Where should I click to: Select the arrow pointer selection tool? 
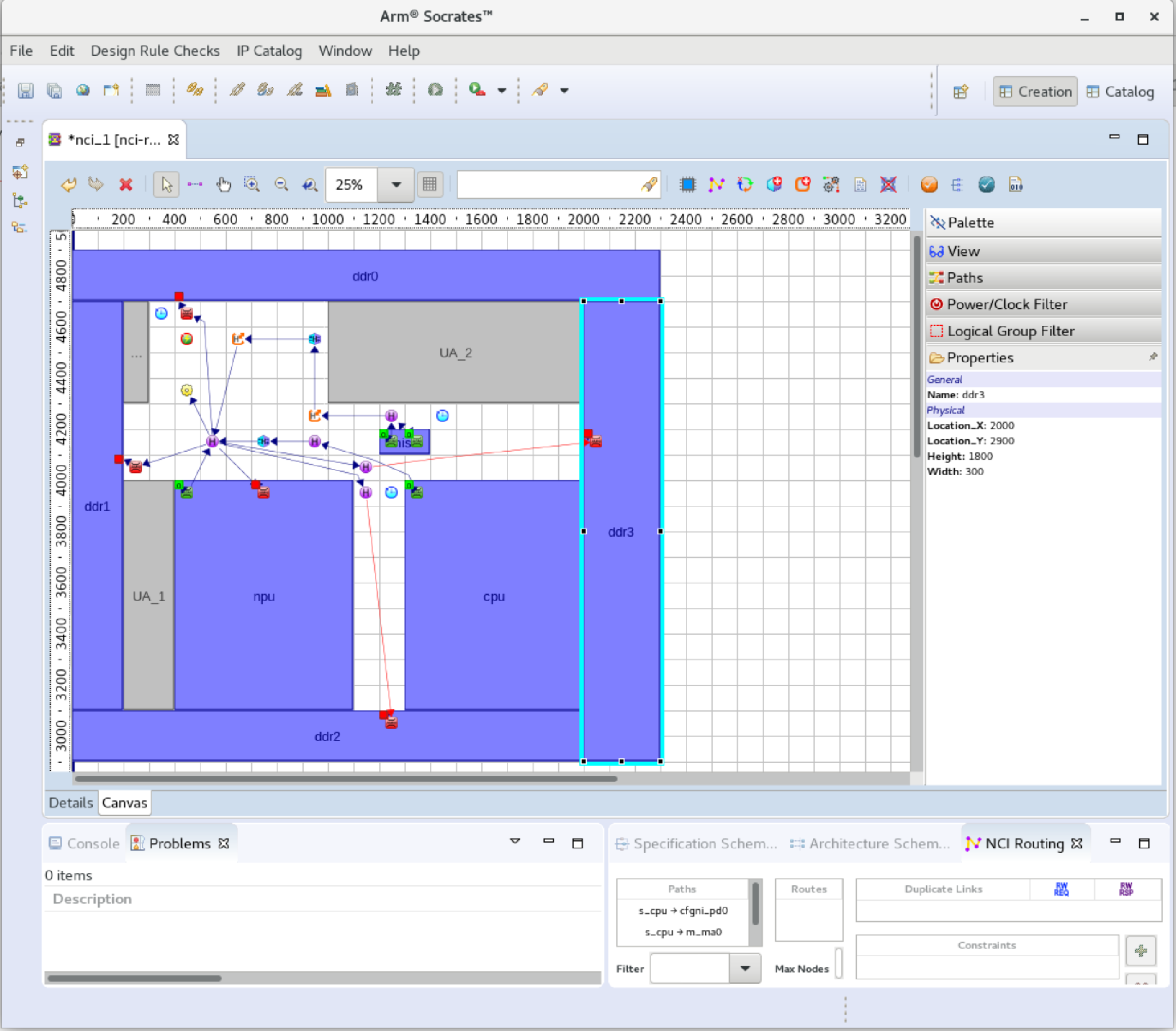pyautogui.click(x=166, y=185)
